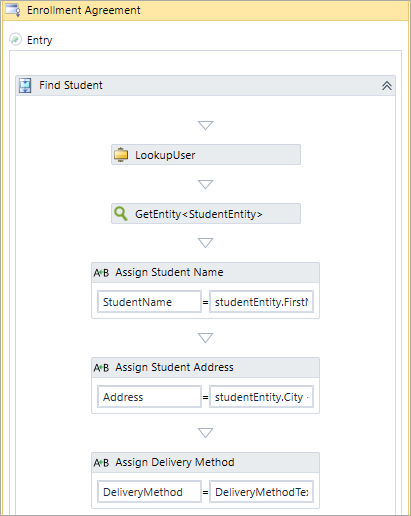The width and height of the screenshot is (411, 516).
Task: Click the GetEntity magnifier icon
Action: (x=121, y=214)
